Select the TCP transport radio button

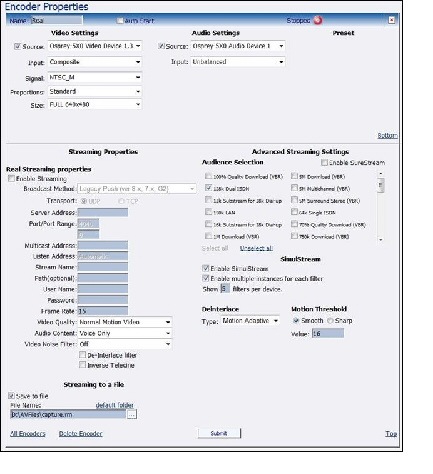coord(121,201)
